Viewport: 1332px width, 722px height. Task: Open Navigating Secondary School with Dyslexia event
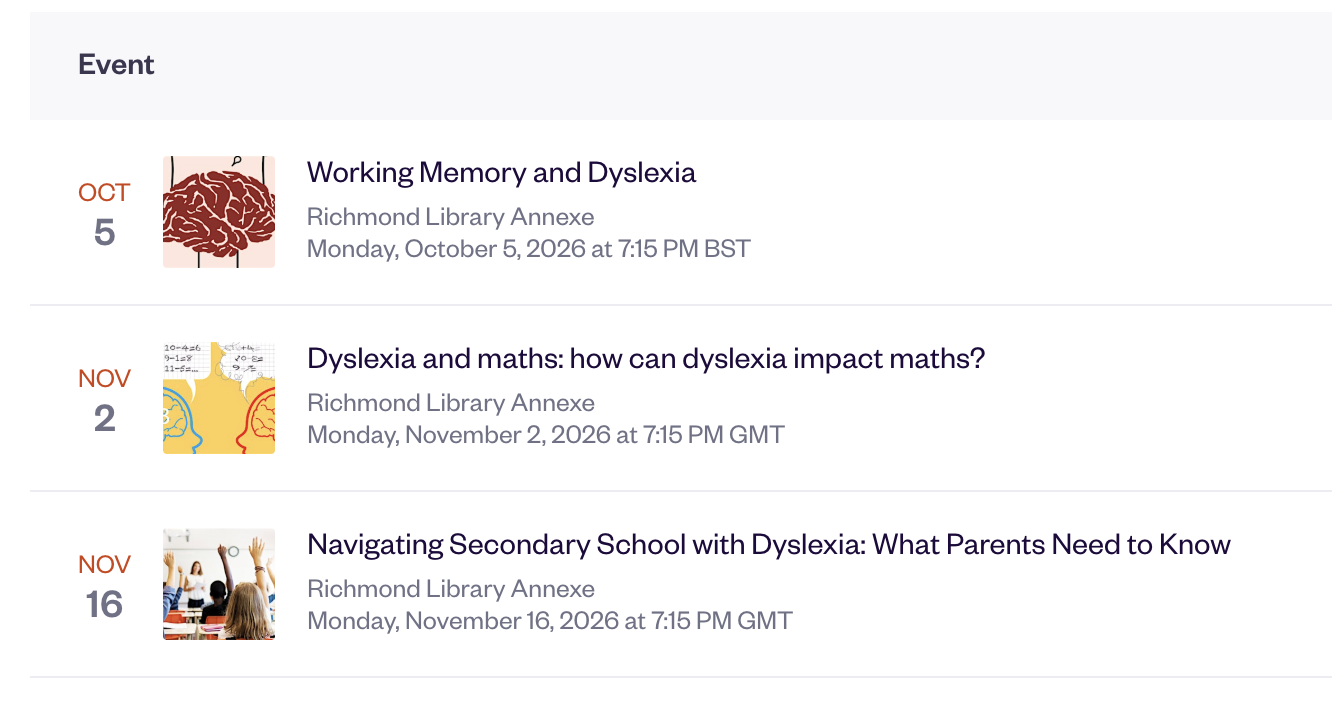coord(769,544)
